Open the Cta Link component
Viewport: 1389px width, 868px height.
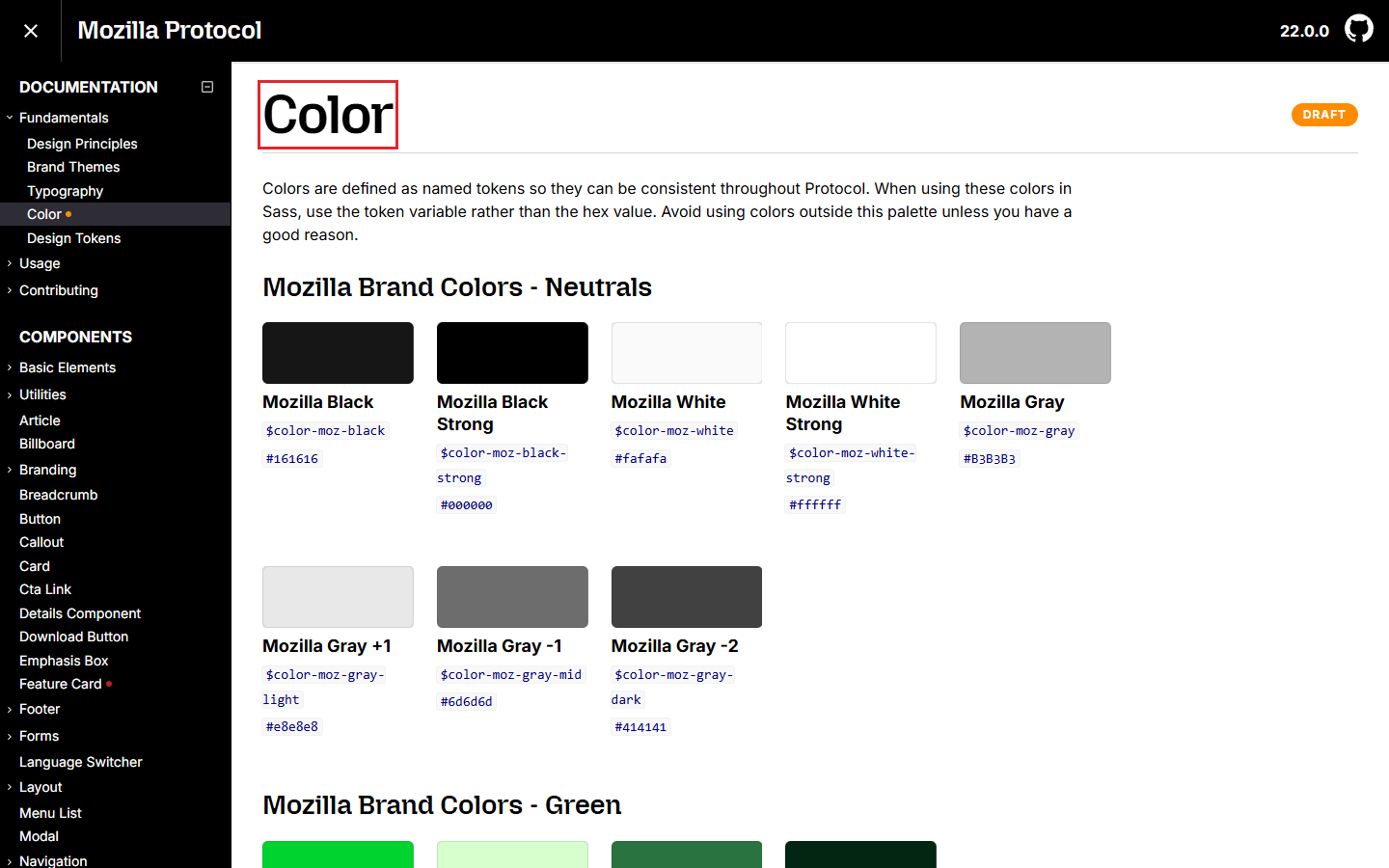pos(45,589)
